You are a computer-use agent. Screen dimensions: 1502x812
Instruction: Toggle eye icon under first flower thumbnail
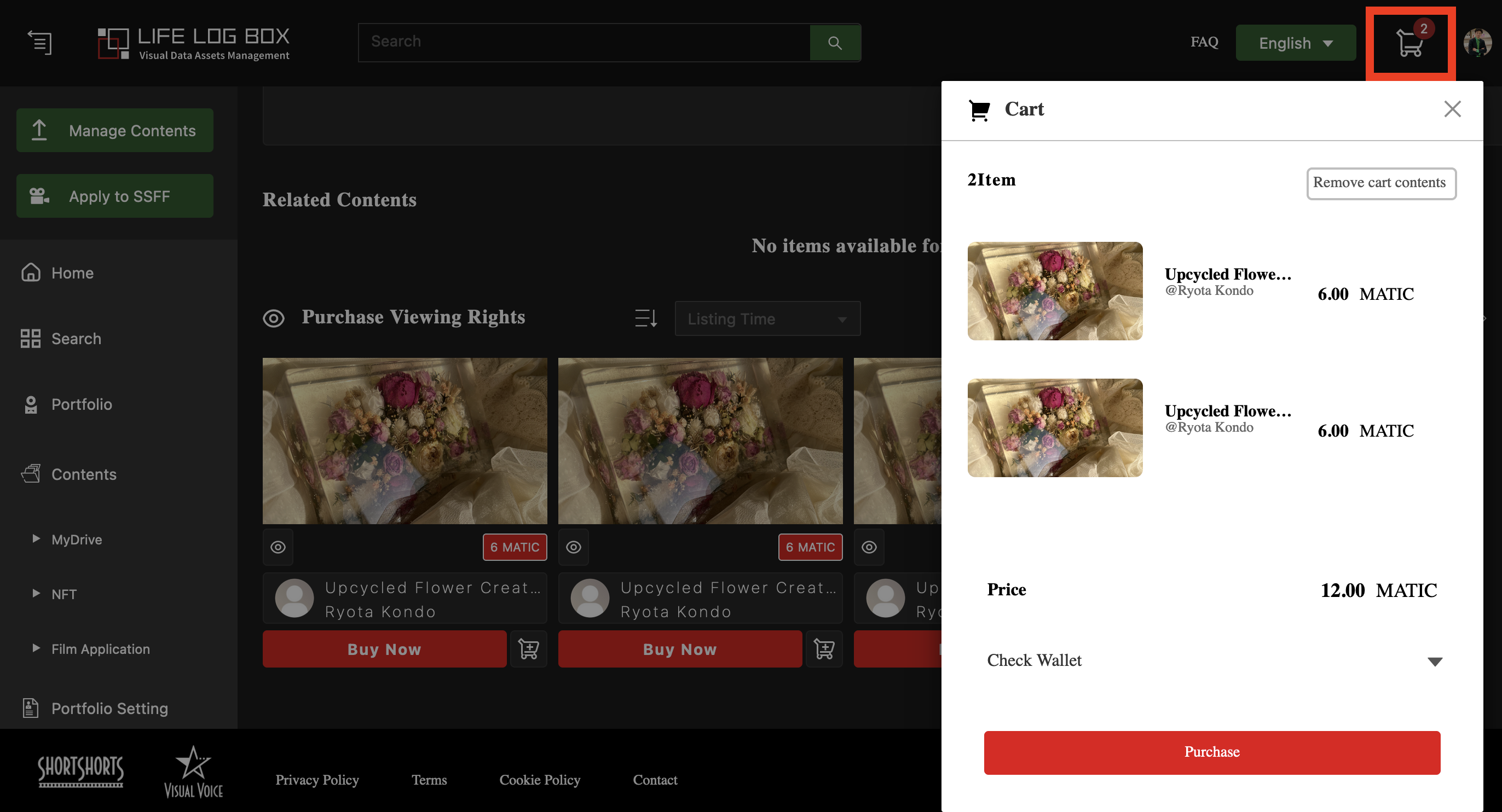click(278, 547)
